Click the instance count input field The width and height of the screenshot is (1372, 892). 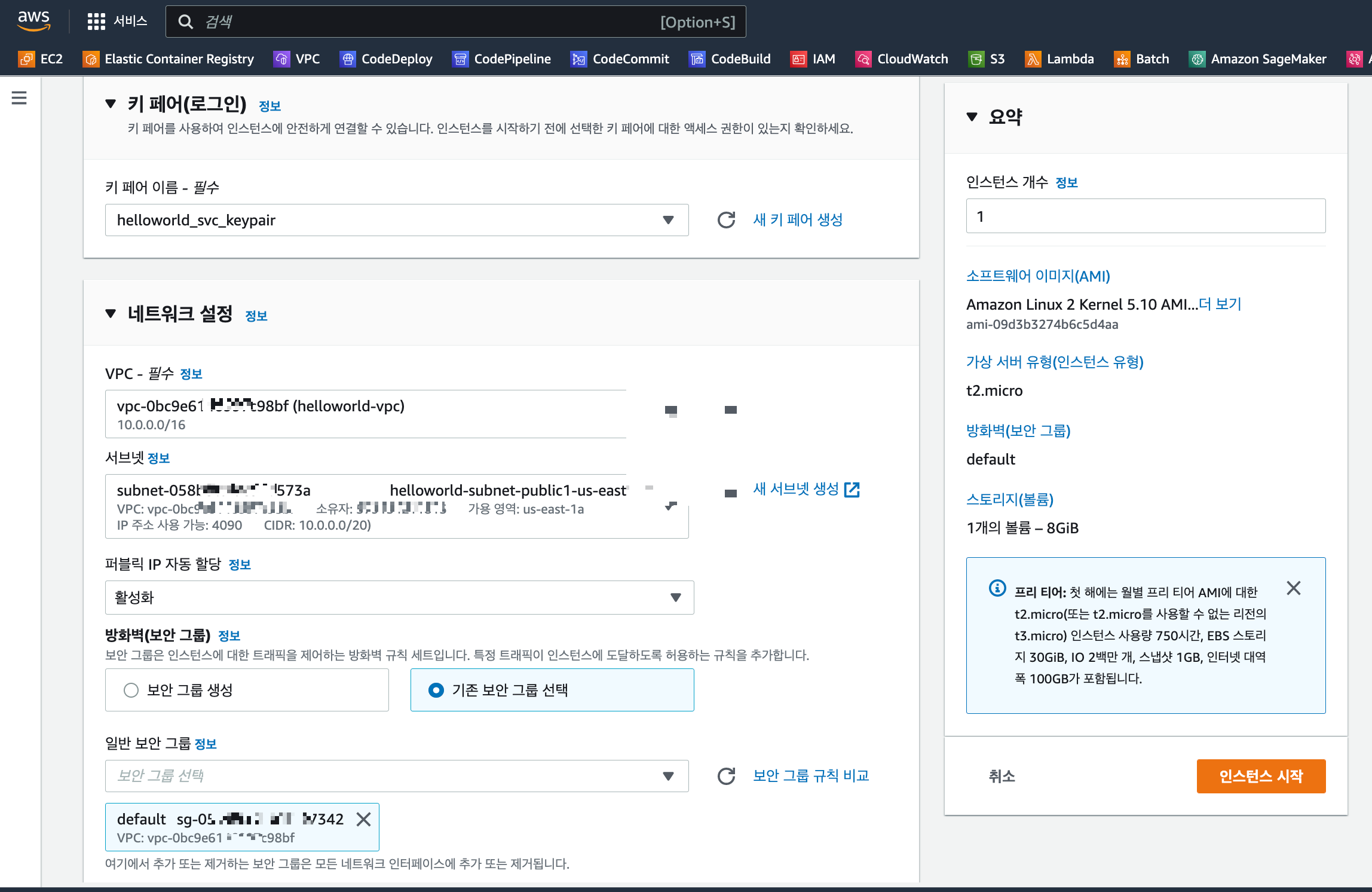(1145, 216)
